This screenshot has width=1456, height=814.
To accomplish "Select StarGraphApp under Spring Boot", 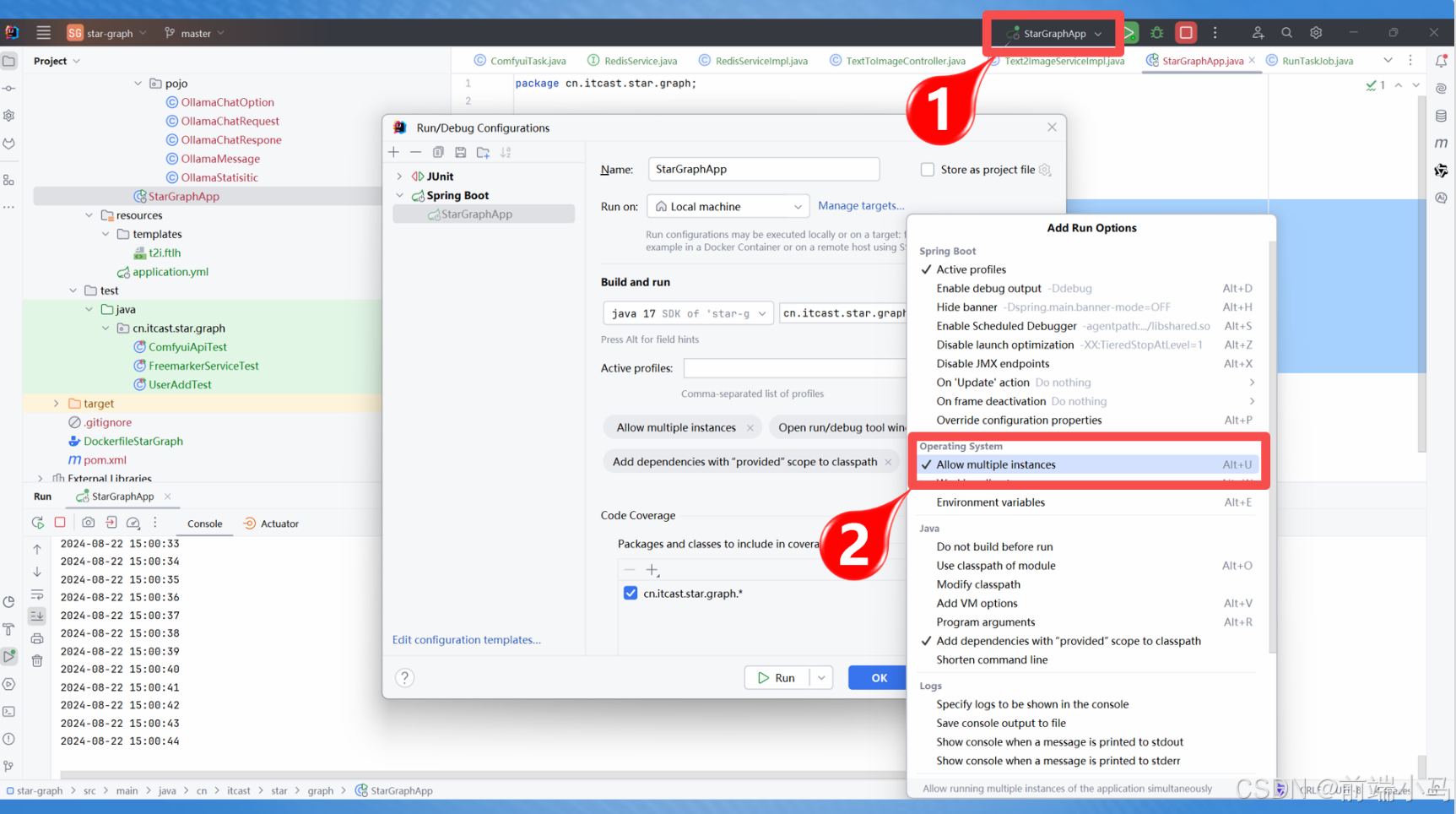I will (484, 214).
